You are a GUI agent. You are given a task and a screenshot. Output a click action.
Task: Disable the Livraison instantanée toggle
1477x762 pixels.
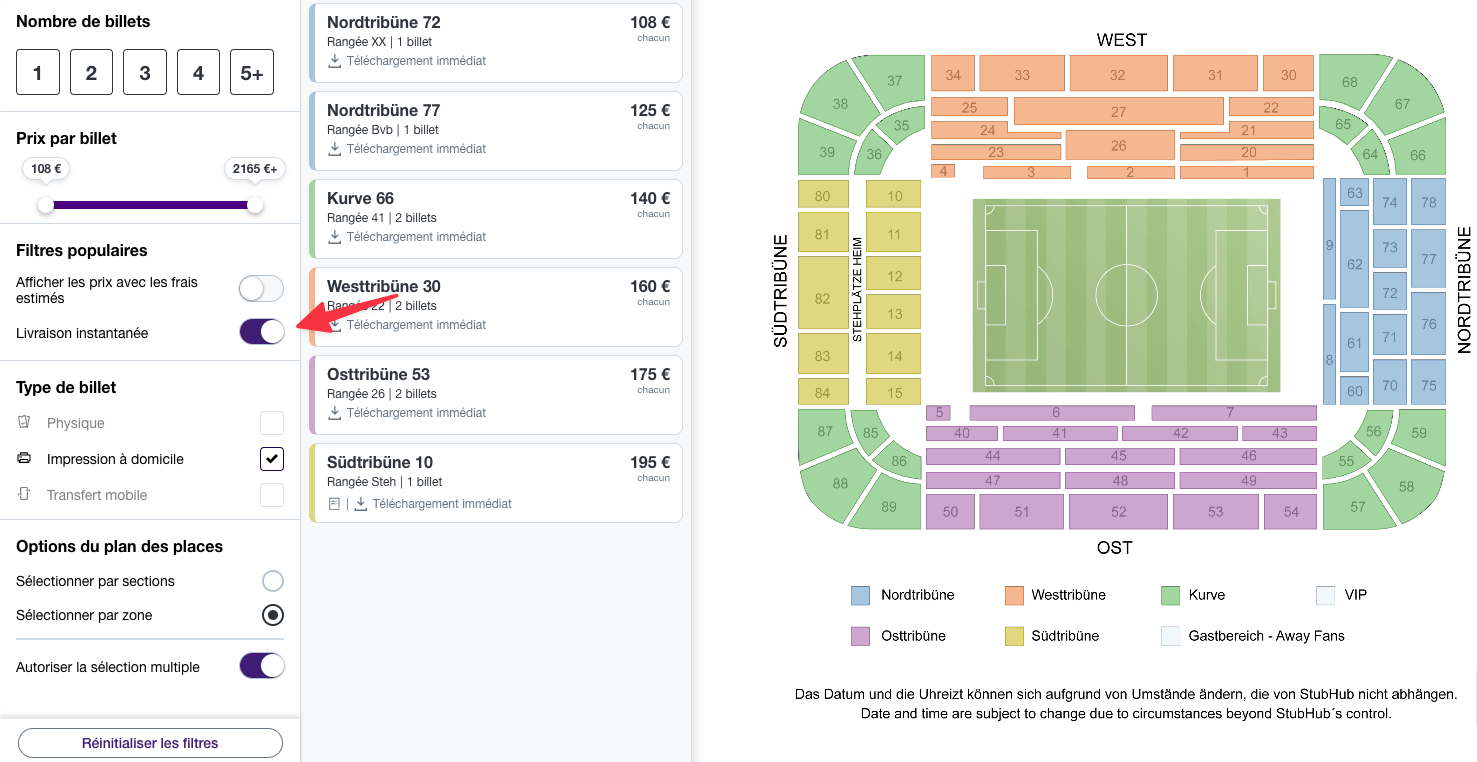pos(261,331)
